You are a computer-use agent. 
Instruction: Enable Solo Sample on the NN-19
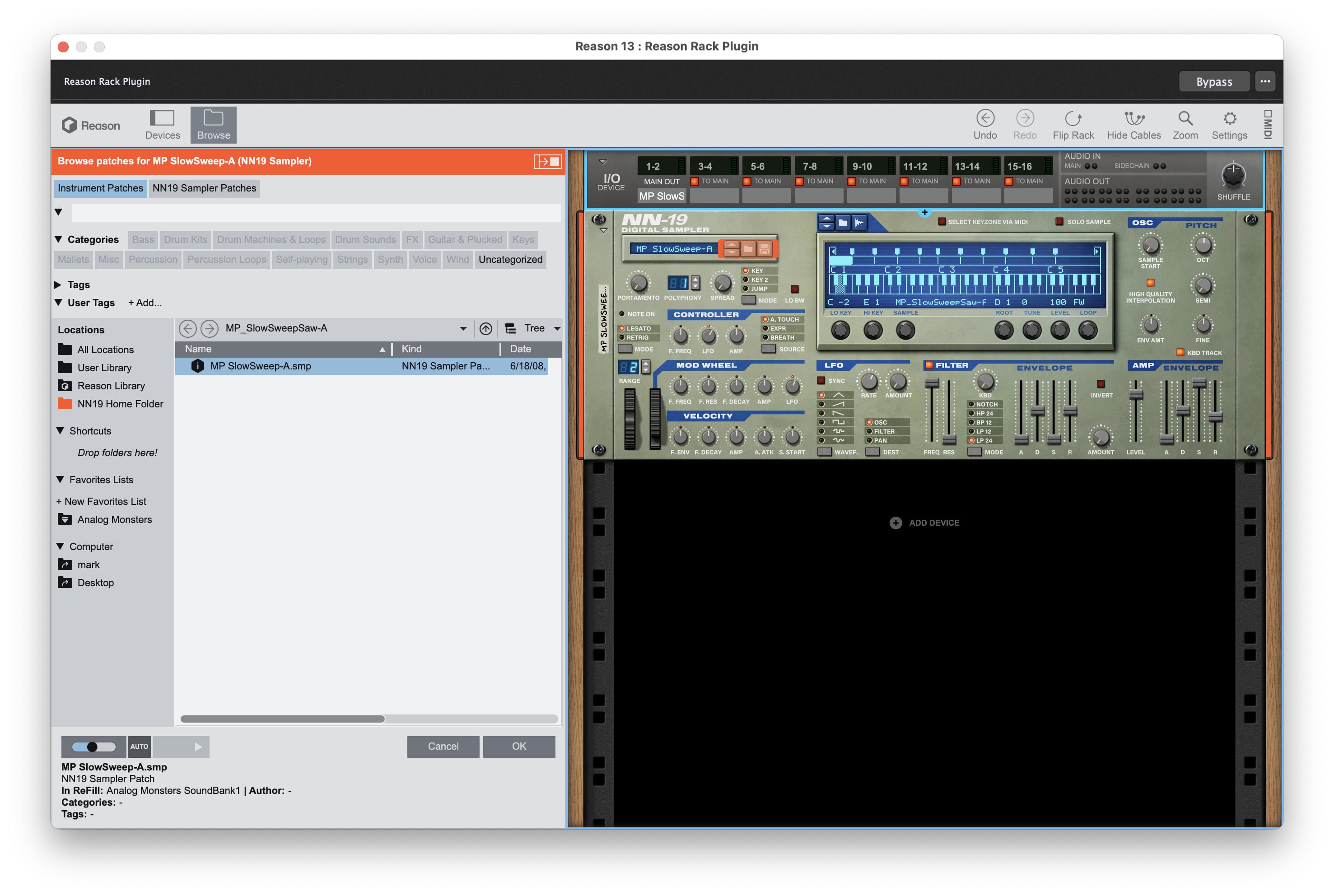1060,222
